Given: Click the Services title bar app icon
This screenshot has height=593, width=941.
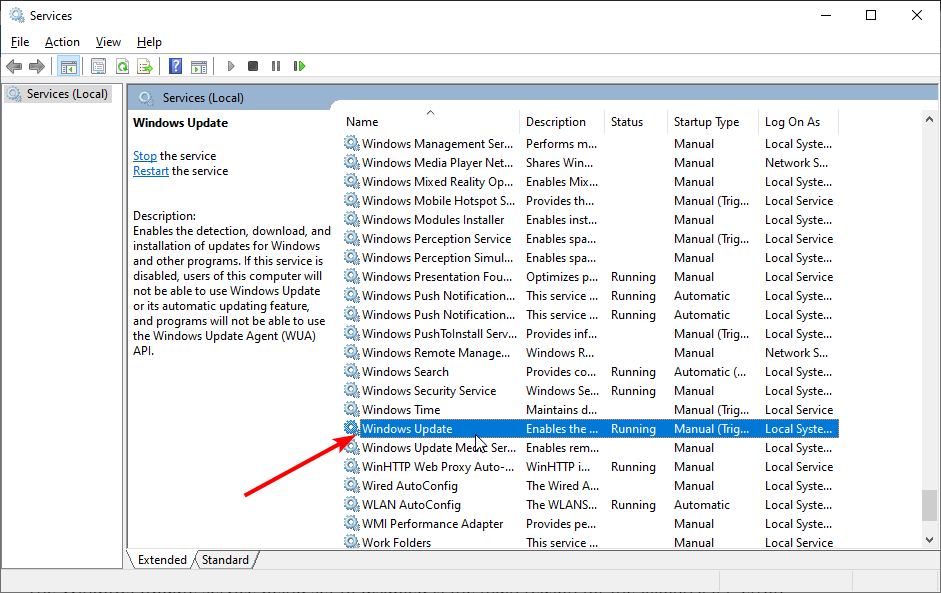Looking at the screenshot, I should tap(17, 15).
